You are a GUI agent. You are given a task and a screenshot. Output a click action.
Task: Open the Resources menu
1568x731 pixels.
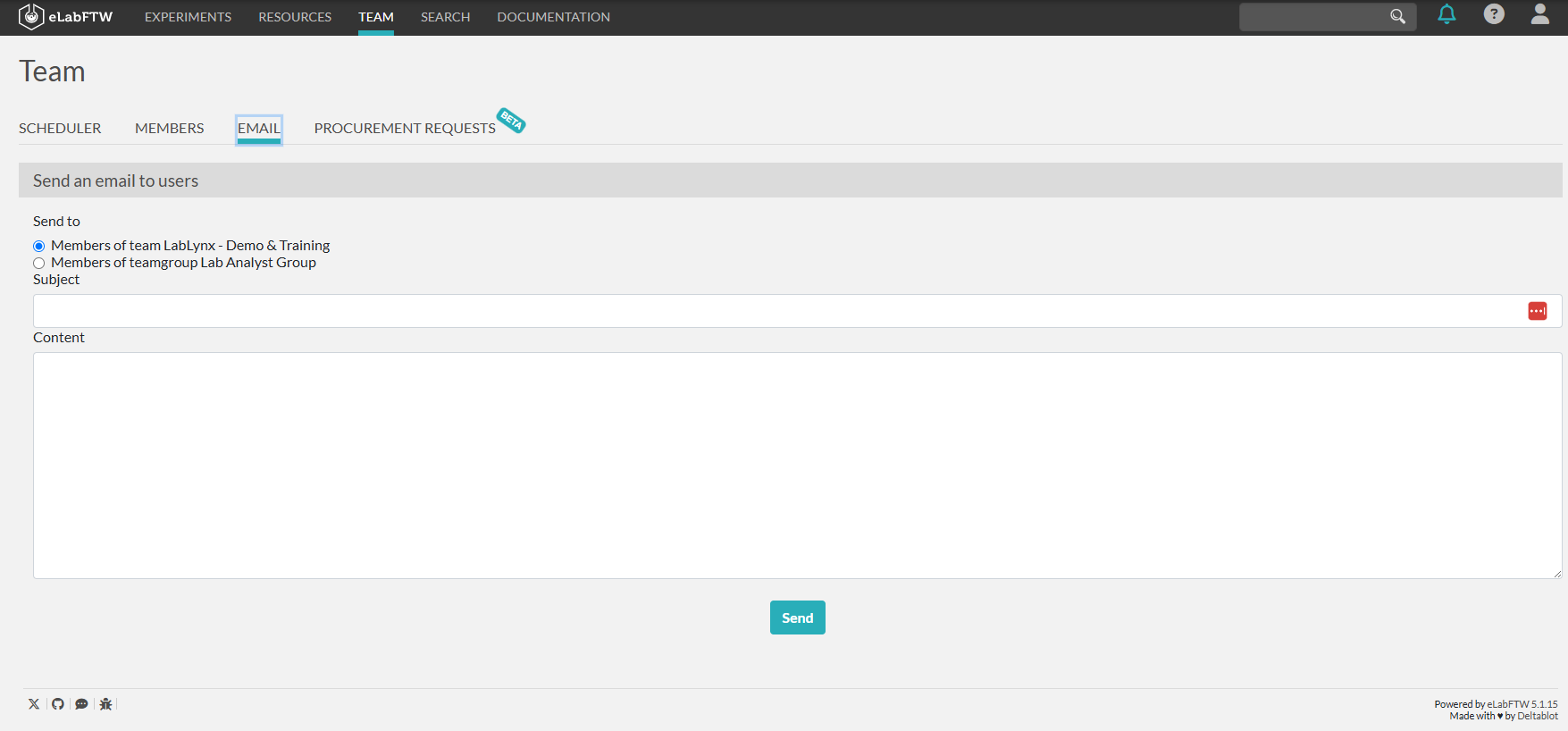[x=295, y=17]
